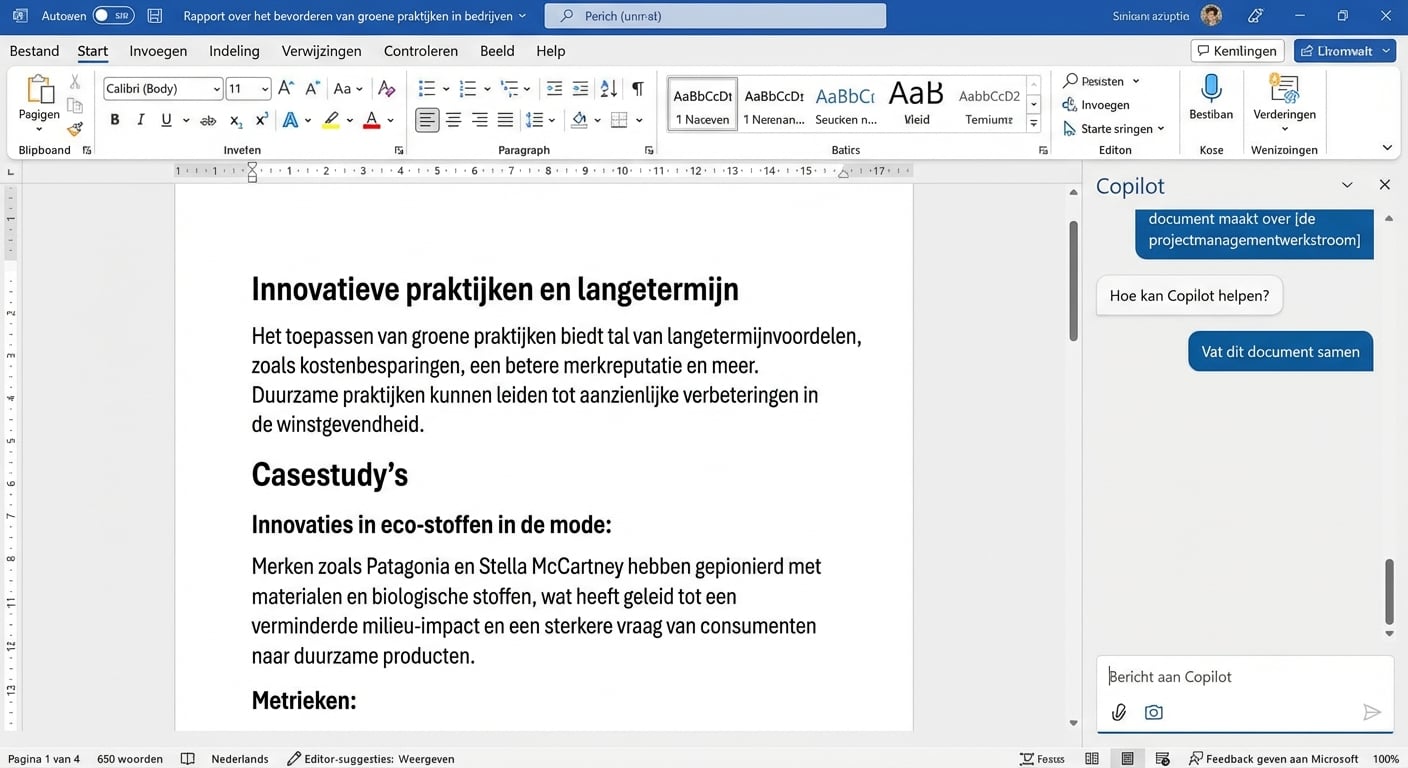1408x768 pixels.
Task: Attach a file in the Copilot chat
Action: point(1119,712)
